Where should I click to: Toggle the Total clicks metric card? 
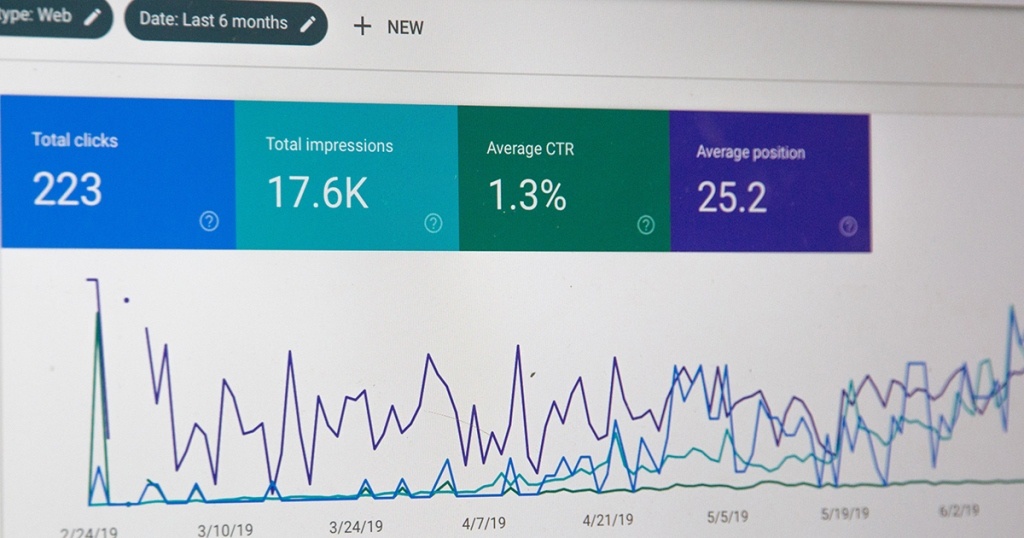[116, 172]
